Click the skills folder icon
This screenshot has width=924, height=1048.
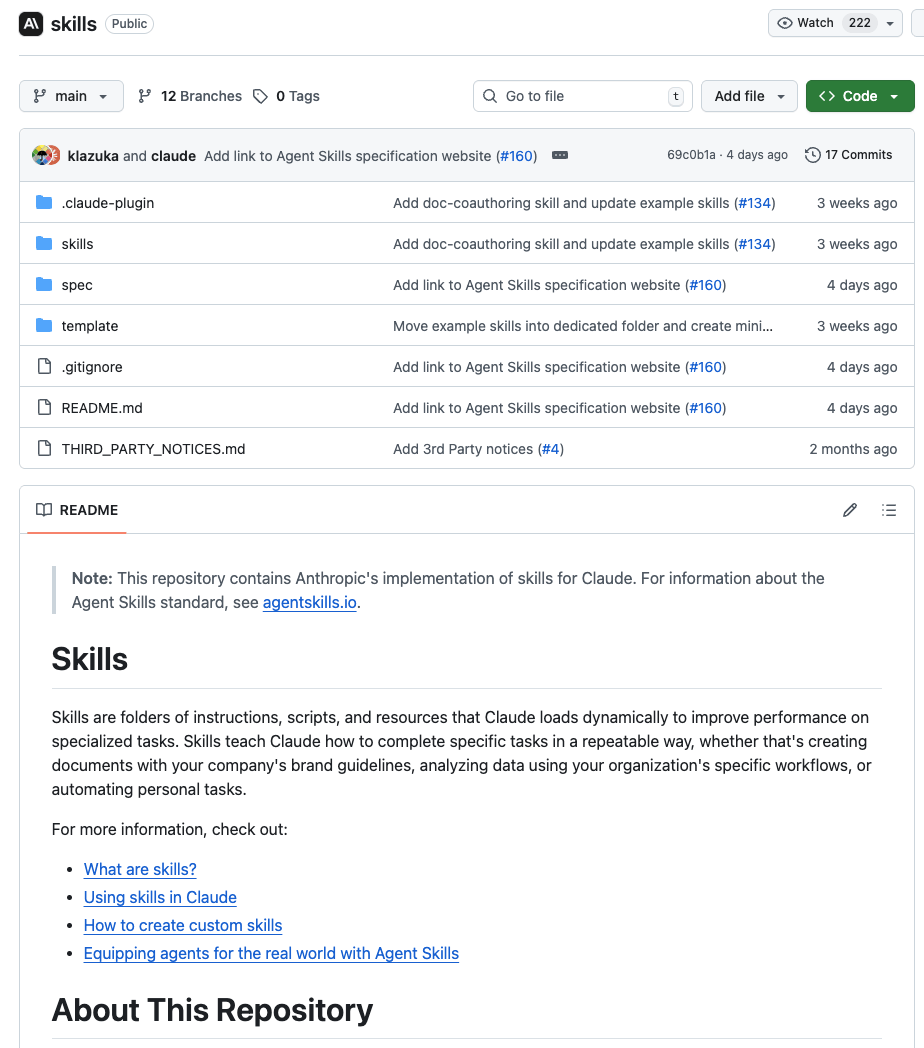coord(44,243)
